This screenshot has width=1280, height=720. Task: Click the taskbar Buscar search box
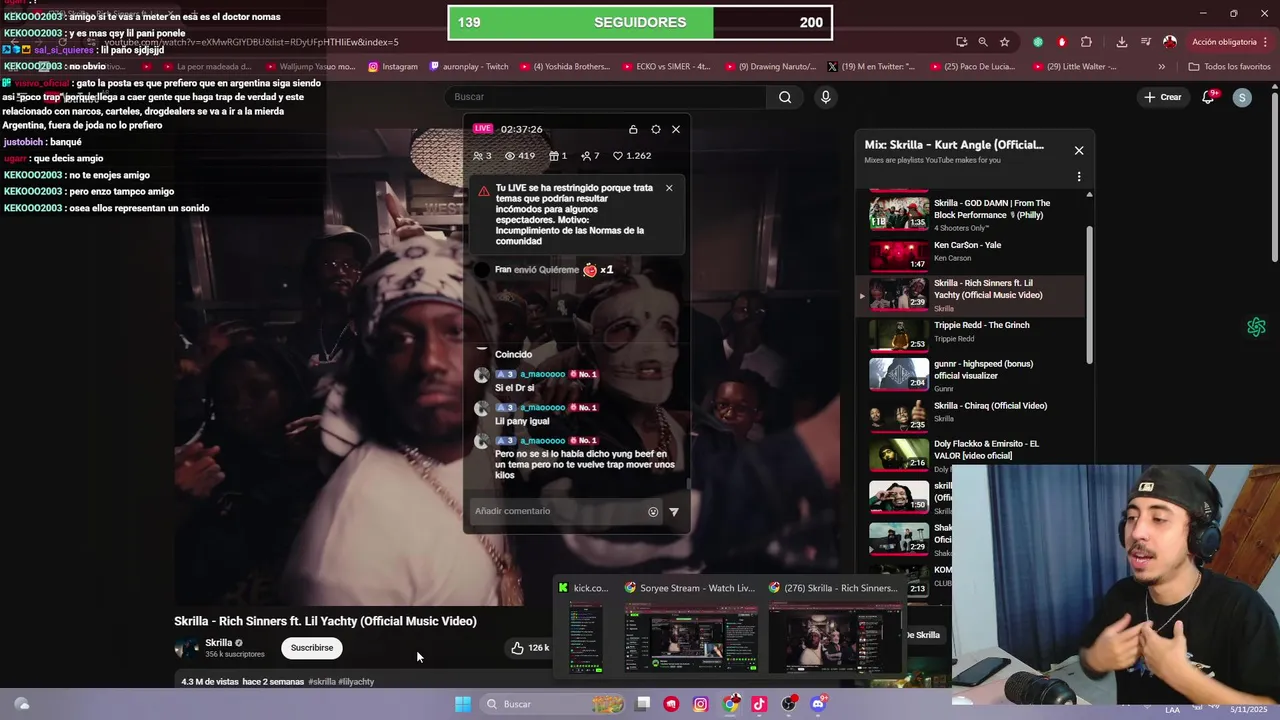pyautogui.click(x=553, y=704)
